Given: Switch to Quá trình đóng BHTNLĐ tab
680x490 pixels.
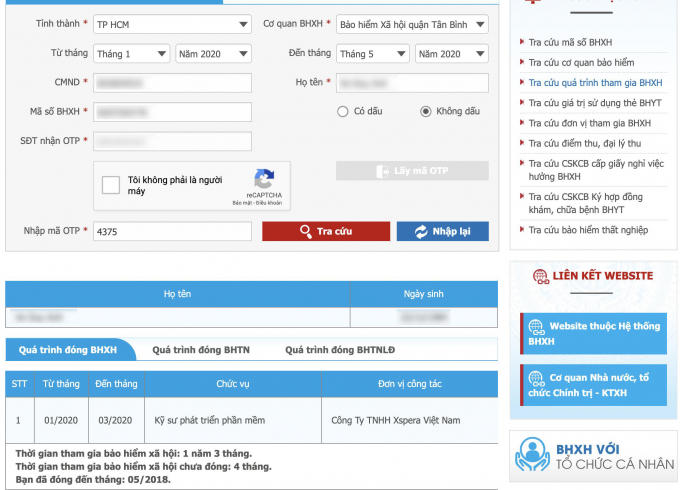Looking at the screenshot, I should point(339,350).
